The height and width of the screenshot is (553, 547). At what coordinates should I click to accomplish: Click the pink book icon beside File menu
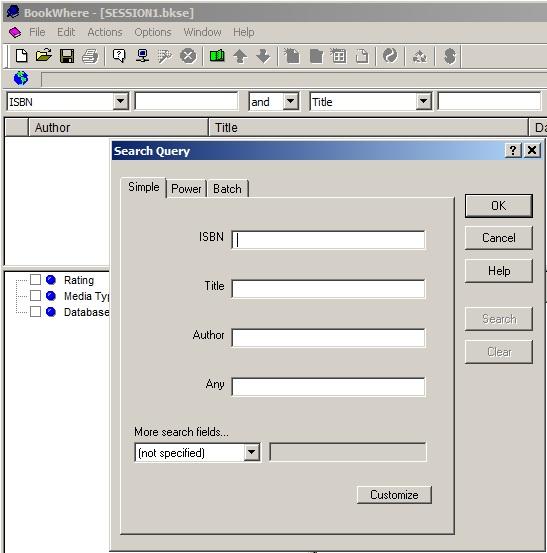tap(15, 32)
